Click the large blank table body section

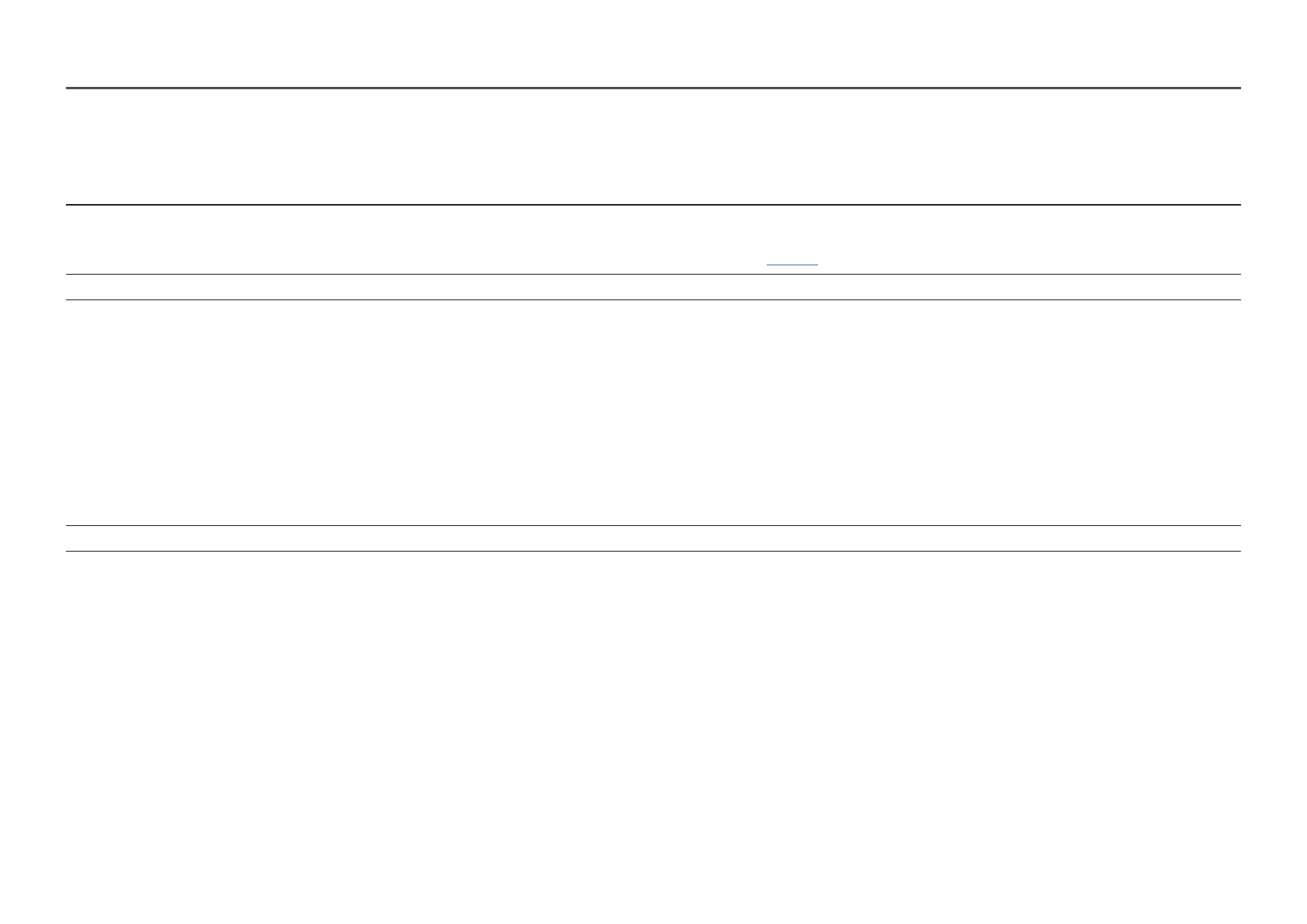tap(653, 413)
